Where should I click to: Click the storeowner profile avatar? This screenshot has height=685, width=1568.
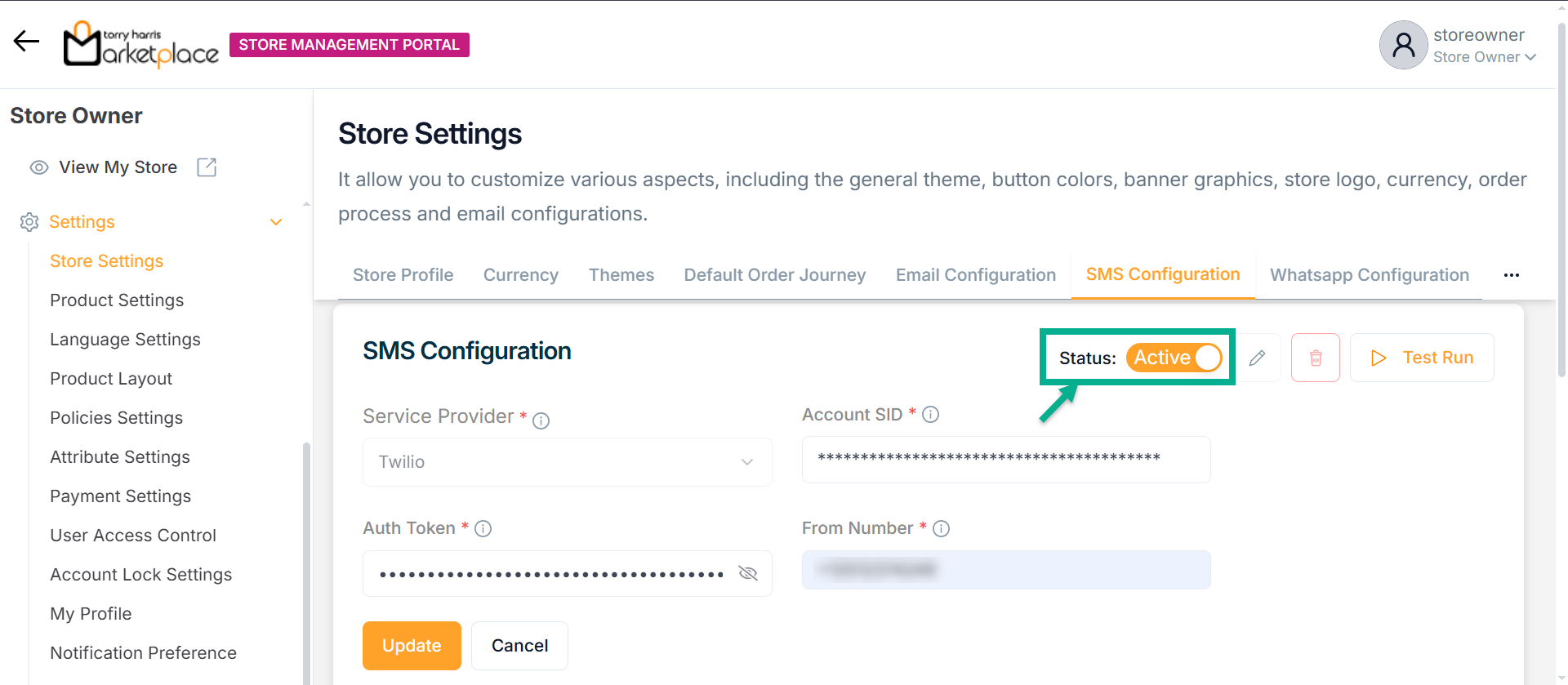pos(1403,45)
